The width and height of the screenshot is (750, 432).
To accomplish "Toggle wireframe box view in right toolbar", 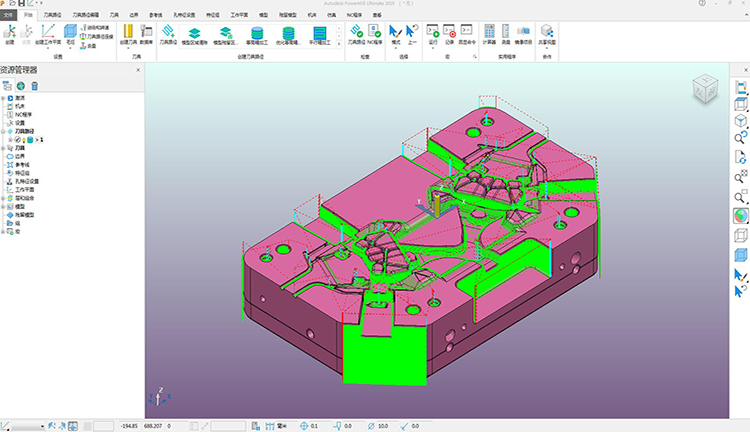I will pos(740,235).
